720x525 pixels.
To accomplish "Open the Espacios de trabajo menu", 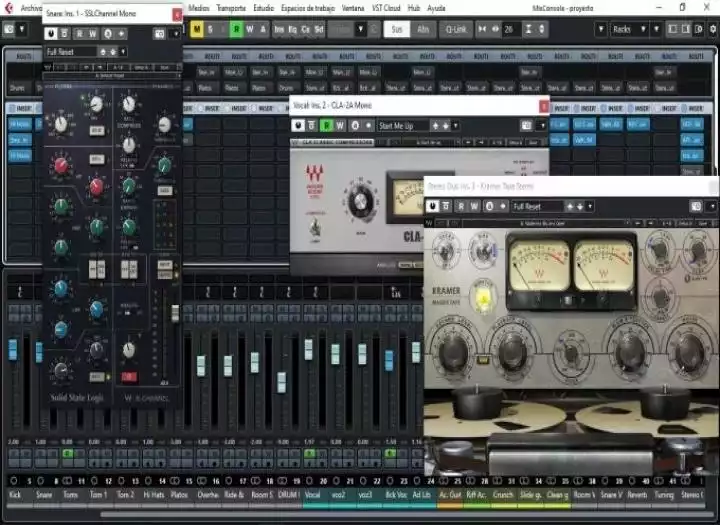I will (x=308, y=8).
